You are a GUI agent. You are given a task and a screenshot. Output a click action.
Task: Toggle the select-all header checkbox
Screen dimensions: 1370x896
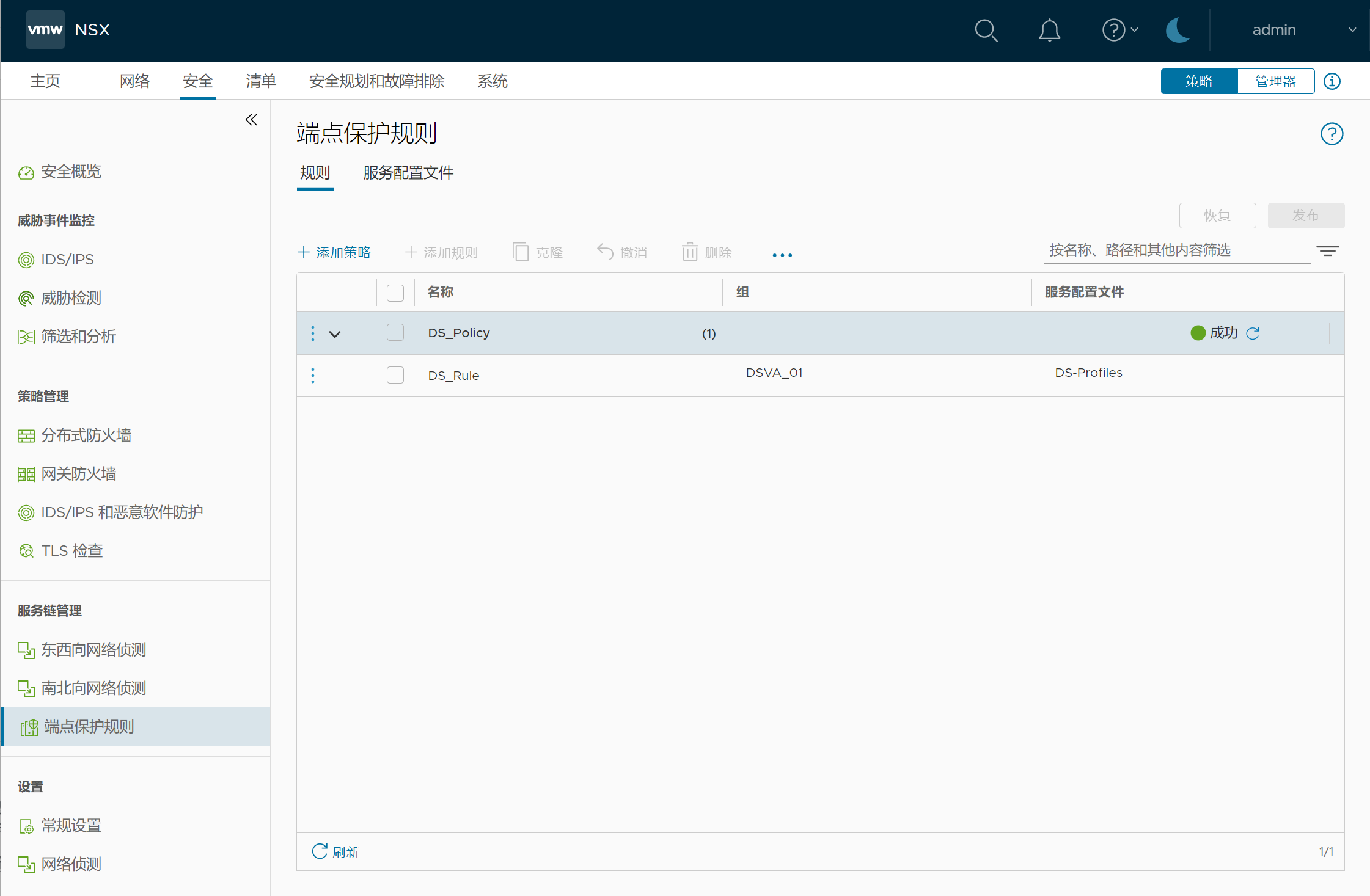[395, 293]
